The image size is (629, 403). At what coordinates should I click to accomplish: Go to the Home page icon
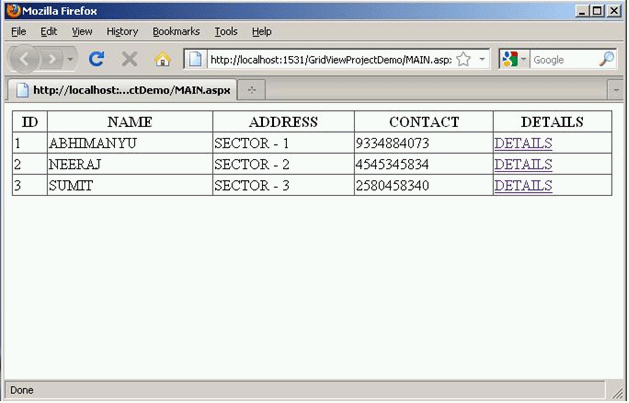click(x=162, y=59)
